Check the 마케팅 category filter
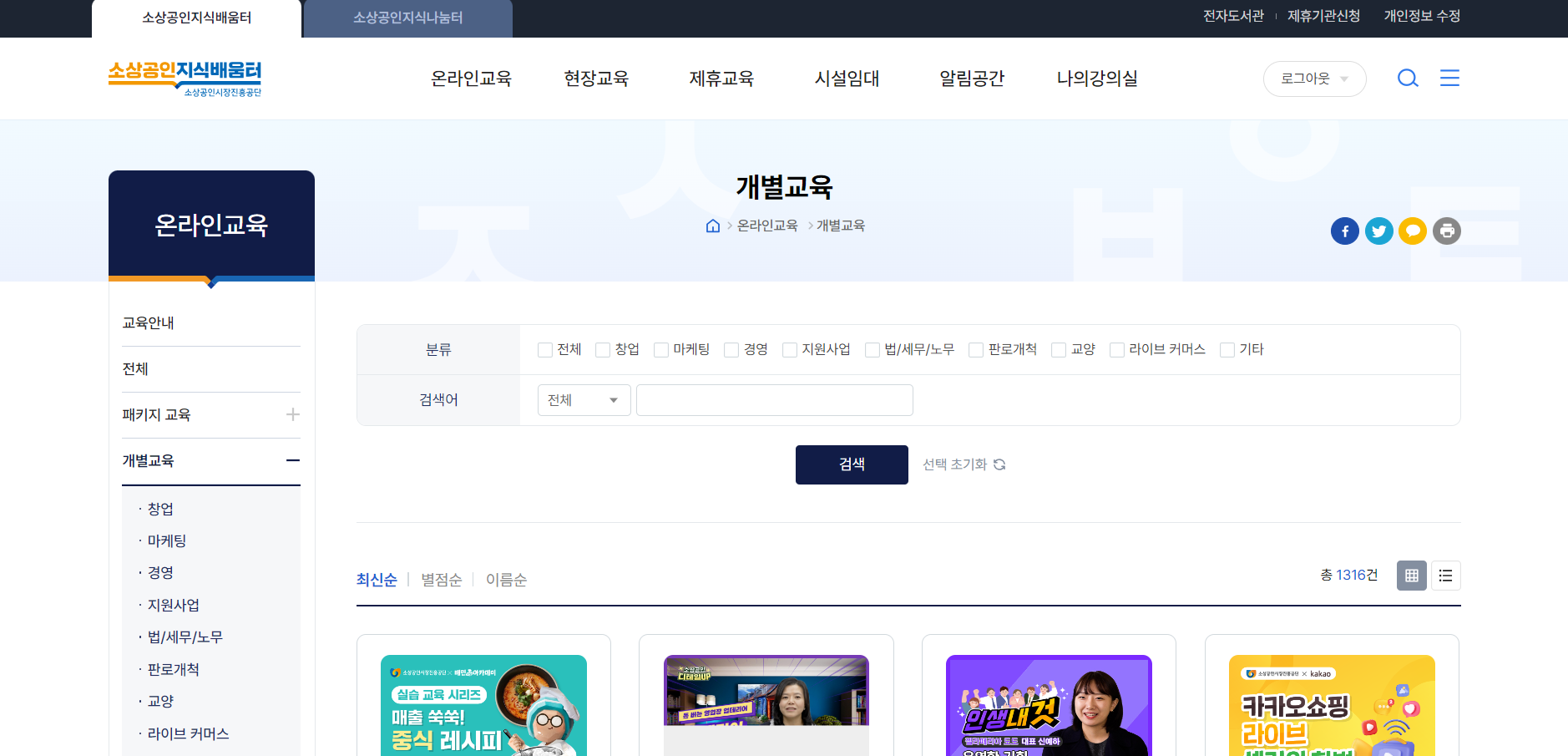This screenshot has height=756, width=1568. click(x=660, y=349)
